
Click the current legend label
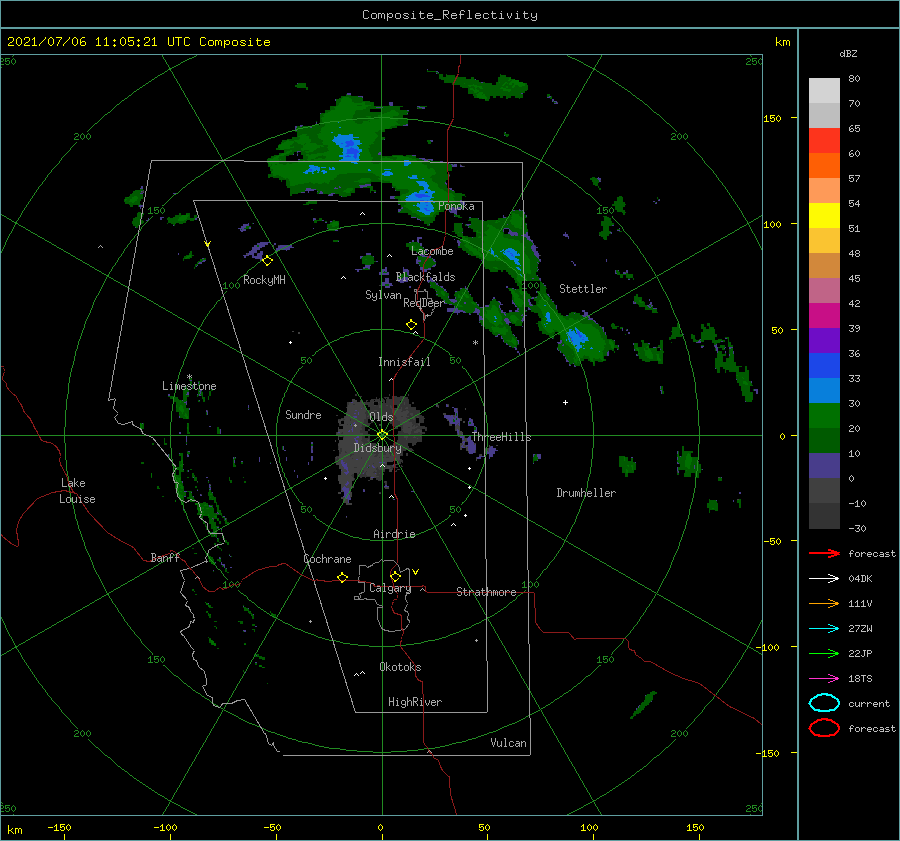click(868, 703)
